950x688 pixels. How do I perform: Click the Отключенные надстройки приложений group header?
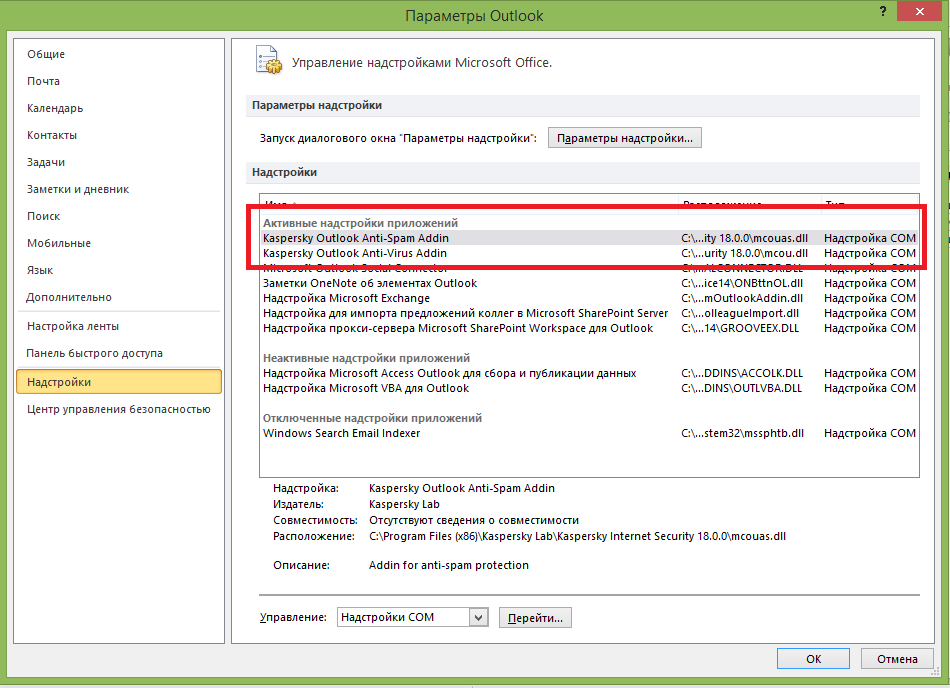click(373, 418)
